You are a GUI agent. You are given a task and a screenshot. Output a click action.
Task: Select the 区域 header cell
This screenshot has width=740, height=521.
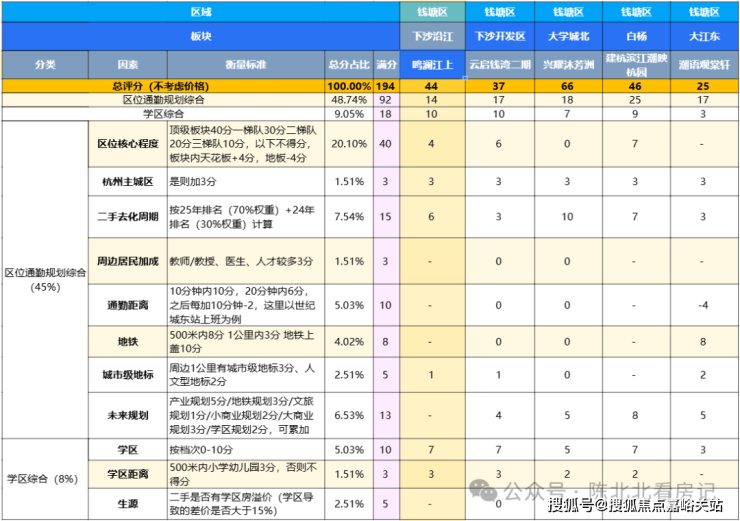[201, 12]
